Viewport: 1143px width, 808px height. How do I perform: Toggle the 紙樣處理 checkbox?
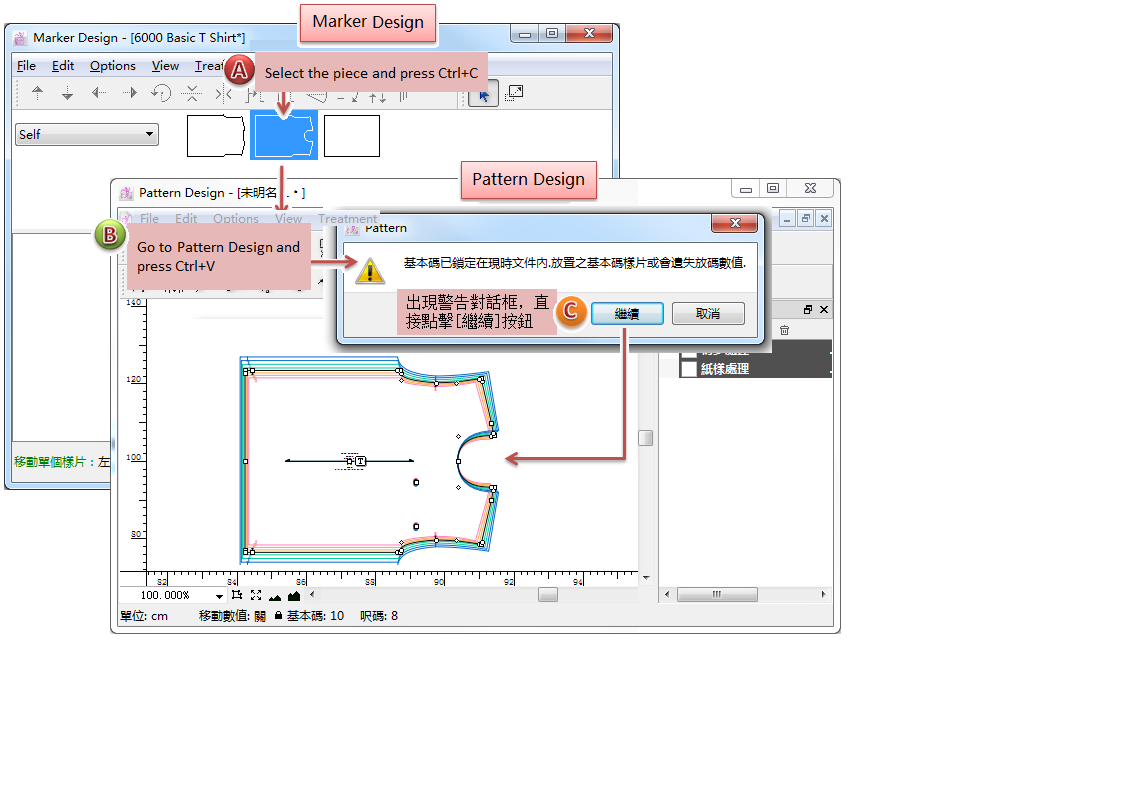[x=688, y=369]
